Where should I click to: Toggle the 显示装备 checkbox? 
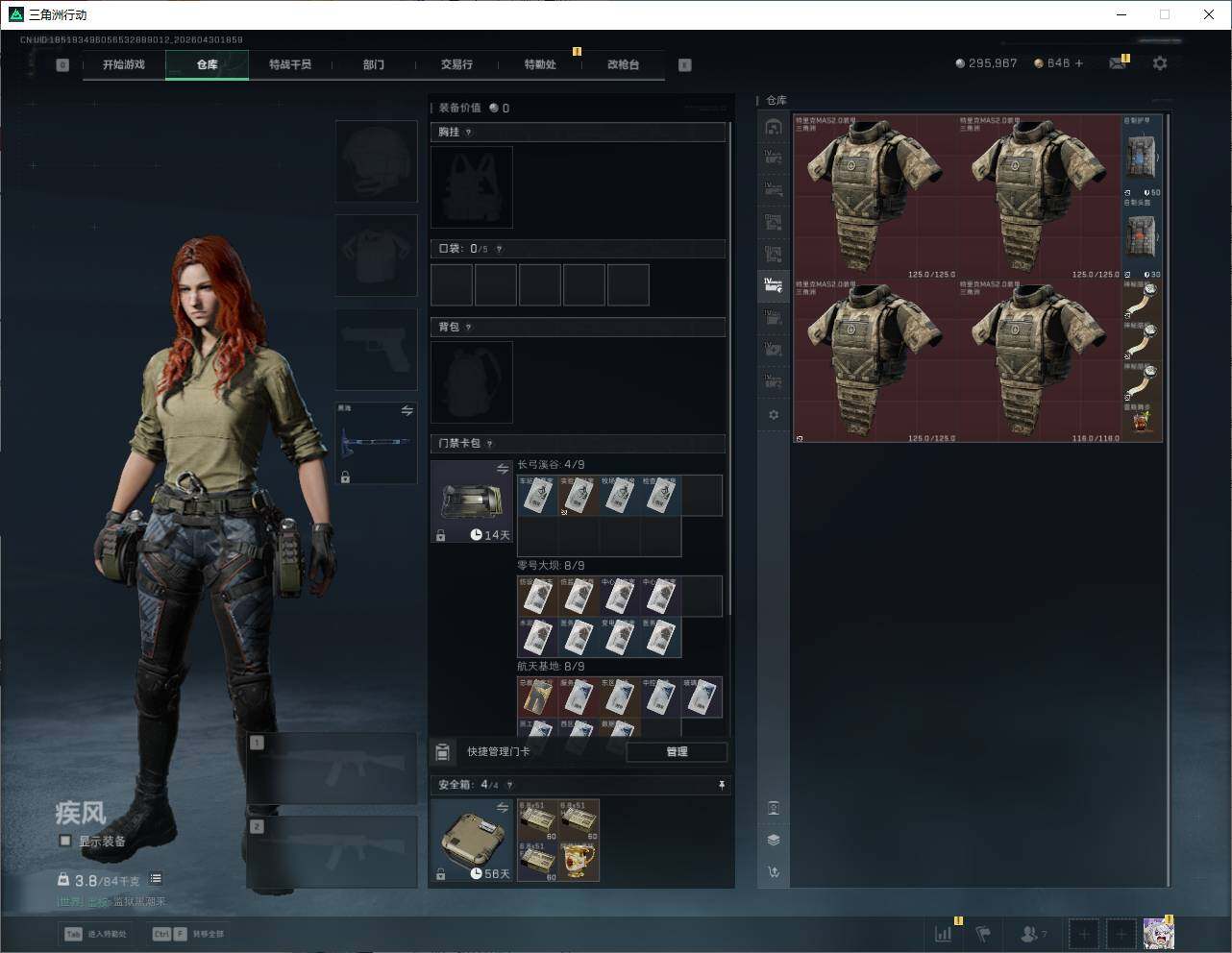pyautogui.click(x=64, y=841)
